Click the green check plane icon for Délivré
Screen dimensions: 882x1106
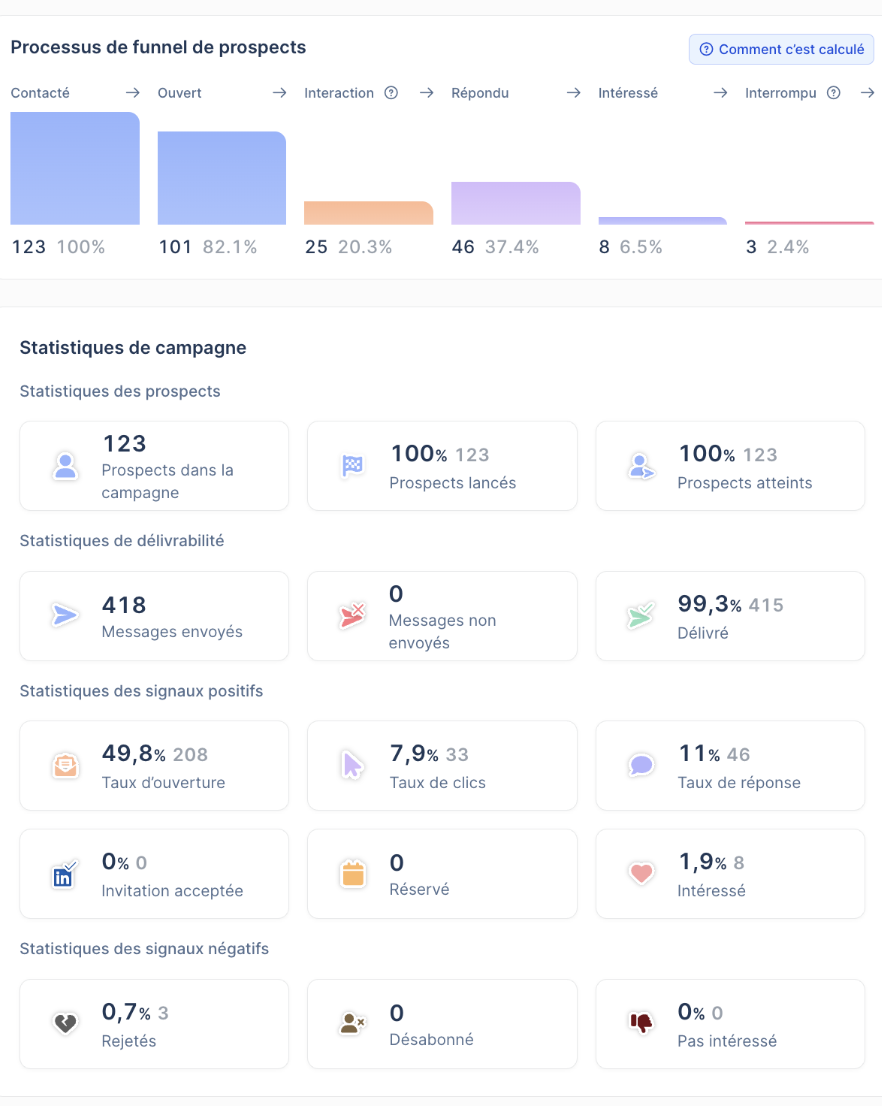[x=641, y=615]
